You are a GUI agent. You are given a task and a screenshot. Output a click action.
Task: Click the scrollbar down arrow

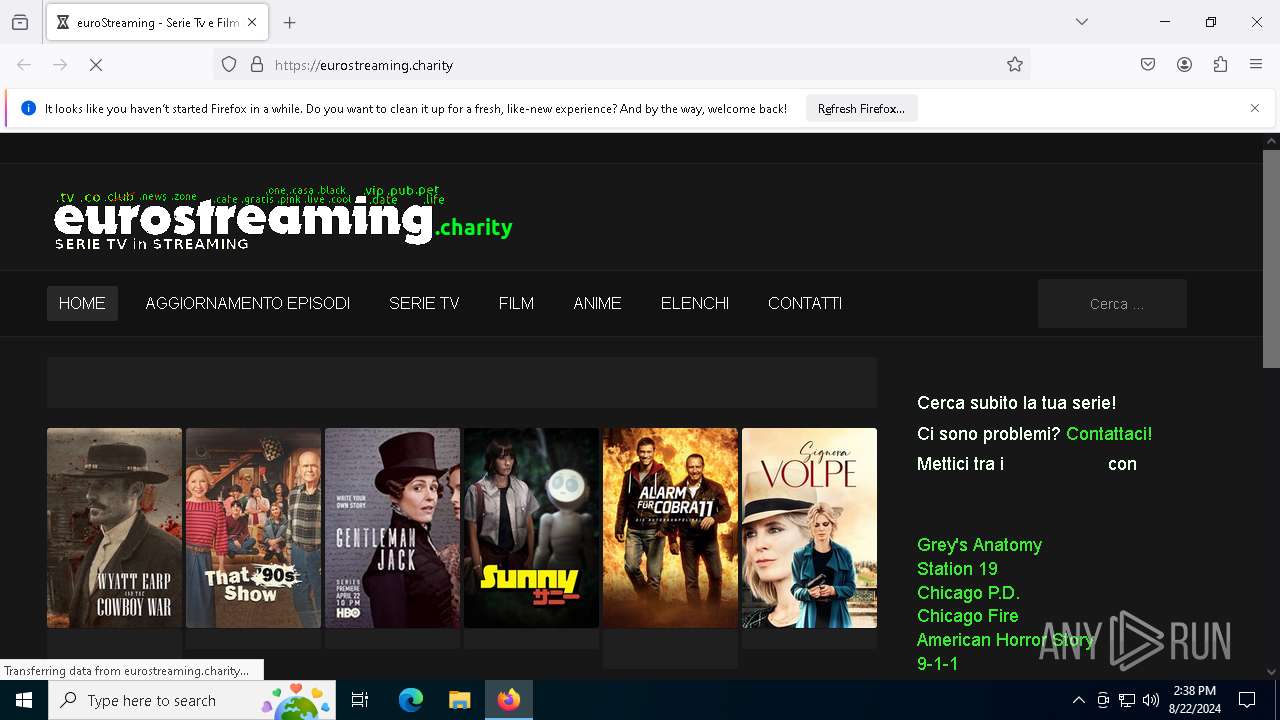pos(1271,672)
